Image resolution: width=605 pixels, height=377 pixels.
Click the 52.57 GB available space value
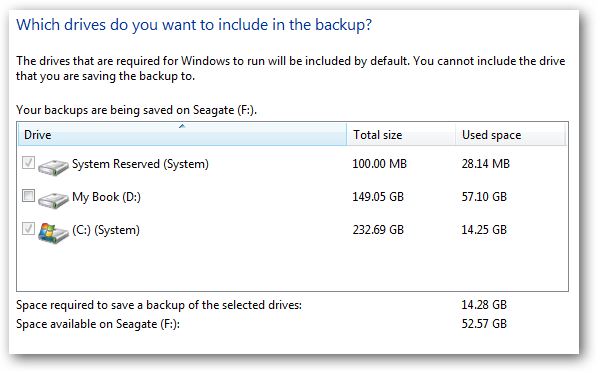(484, 323)
